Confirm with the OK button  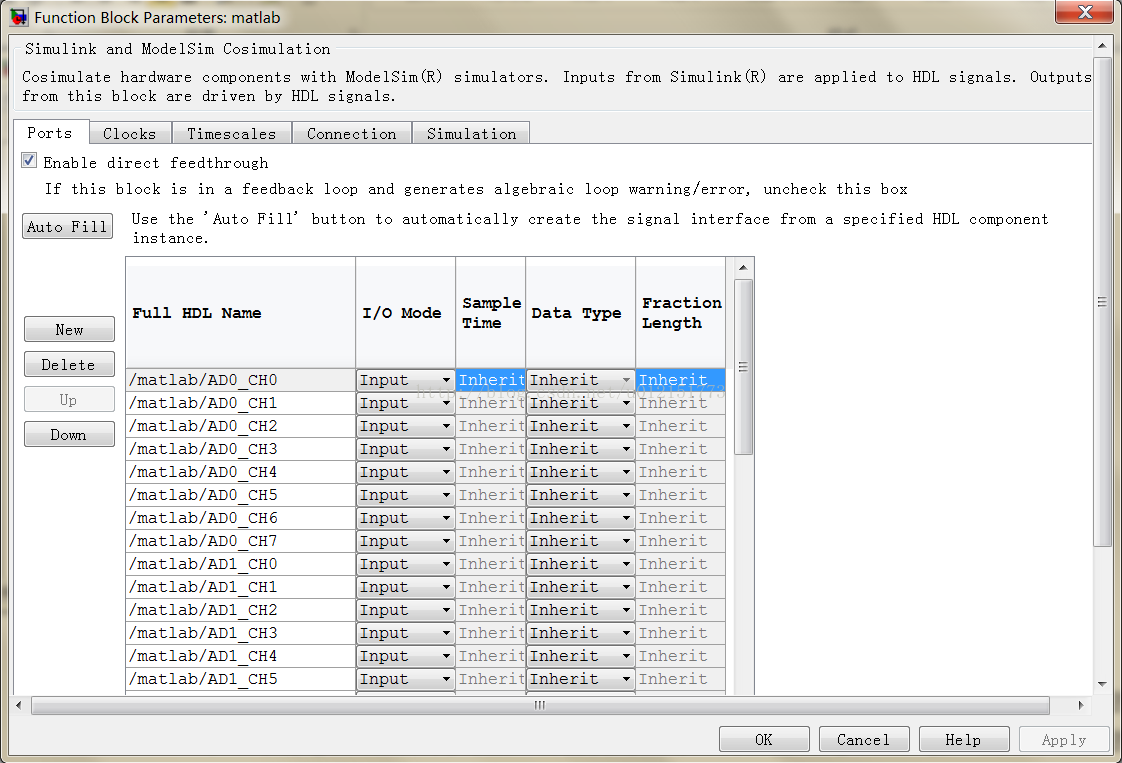[764, 739]
